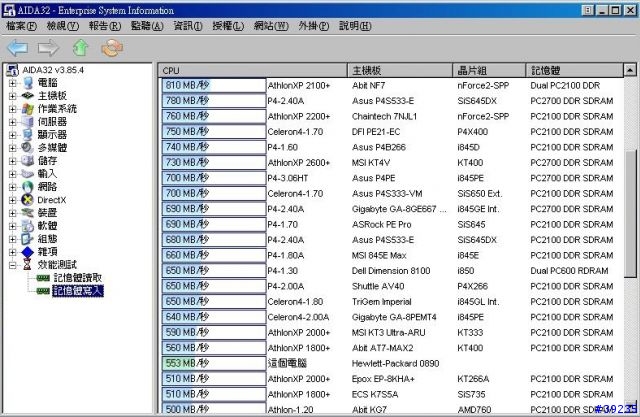This screenshot has height=417, width=640.
Task: Click the 效能測試 hourglass benchmark icon
Action: [x=27, y=265]
